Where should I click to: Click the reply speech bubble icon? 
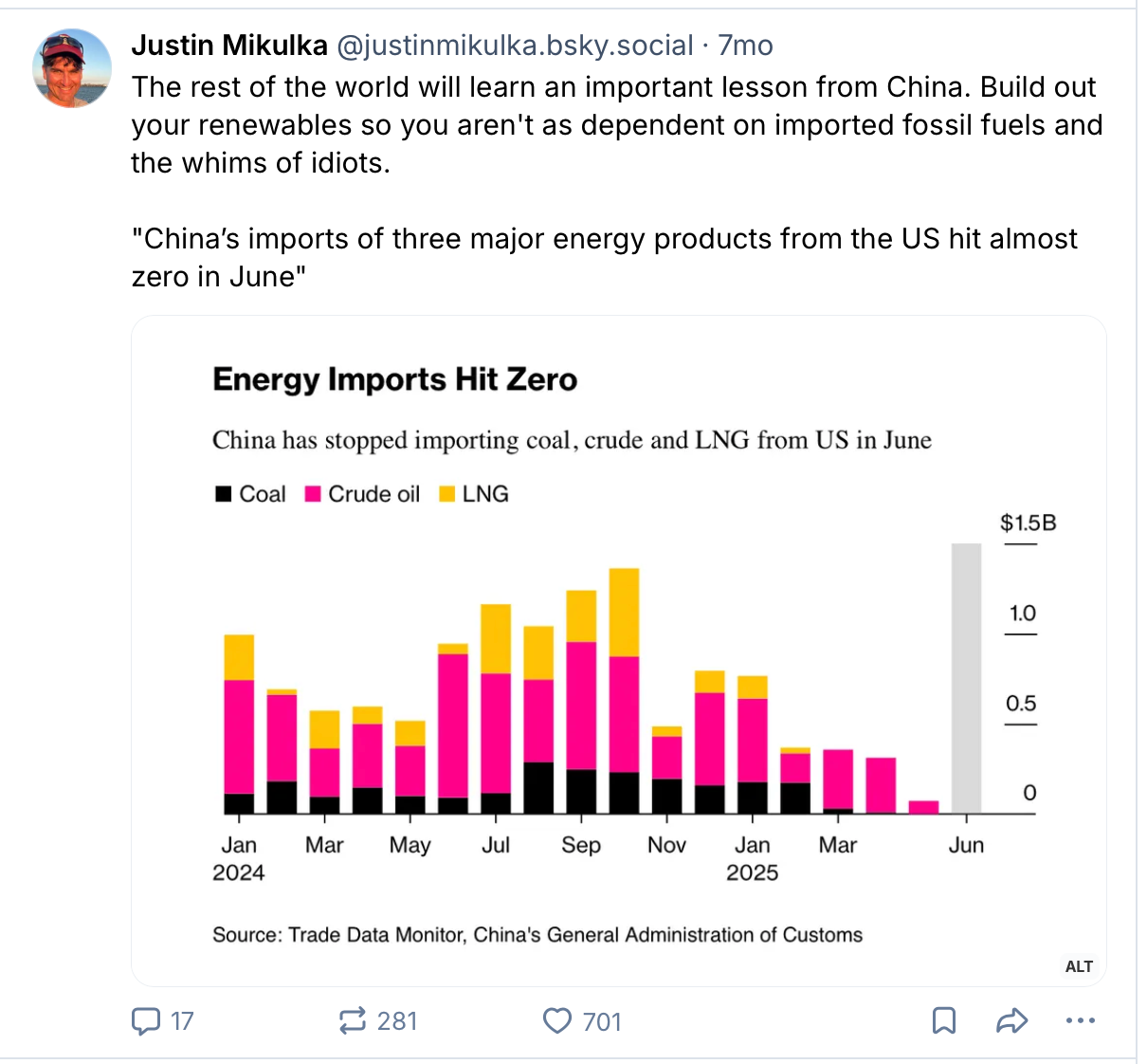145,1021
